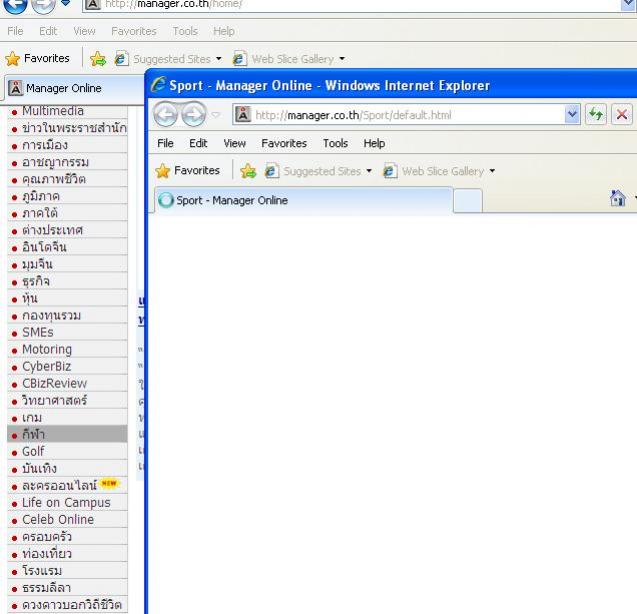Open File menu in Sport window
This screenshot has width=637, height=614.
[x=165, y=143]
